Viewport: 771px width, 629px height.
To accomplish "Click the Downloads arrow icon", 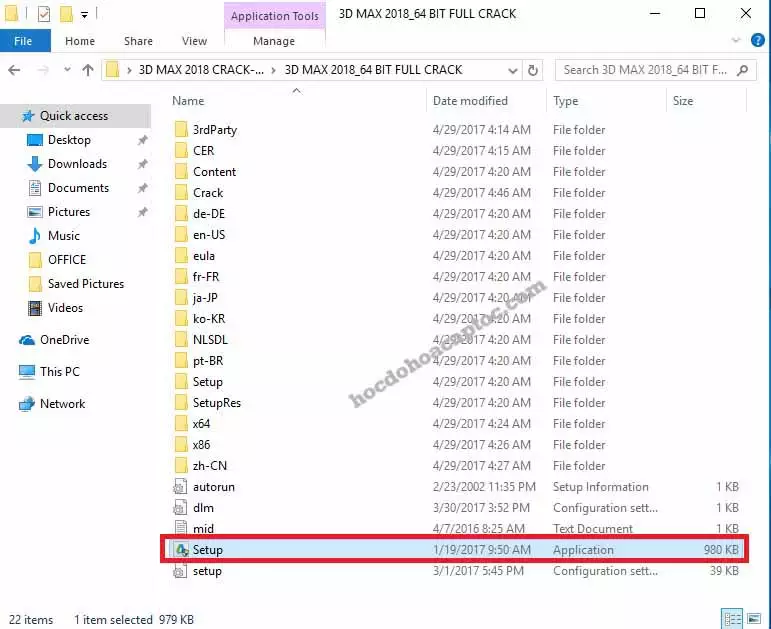I will coord(34,164).
